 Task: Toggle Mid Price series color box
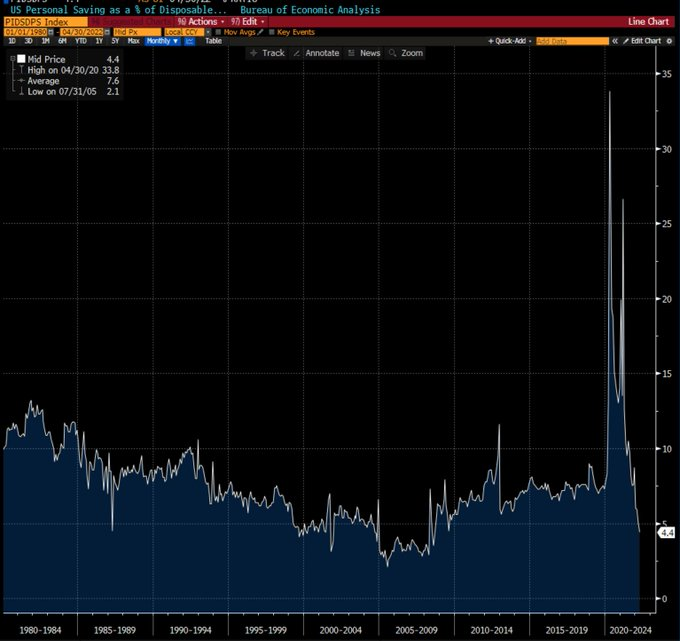click(x=21, y=59)
